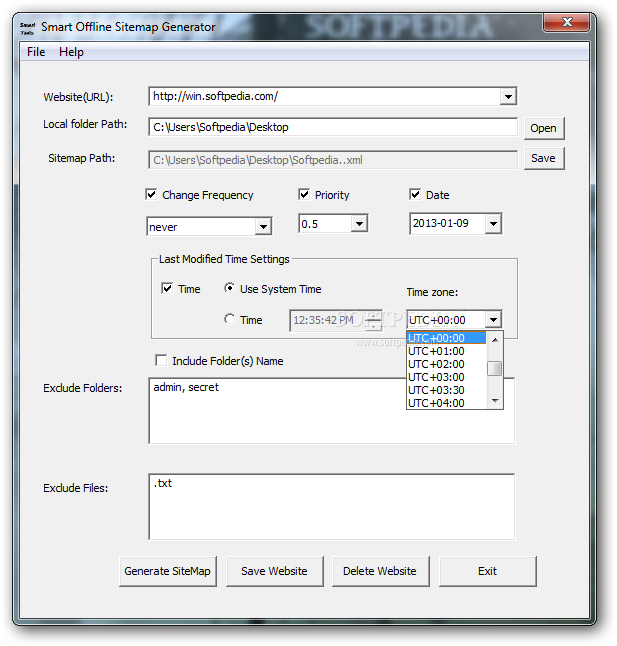
Task: Click the Generate SiteMap button
Action: pos(168,571)
